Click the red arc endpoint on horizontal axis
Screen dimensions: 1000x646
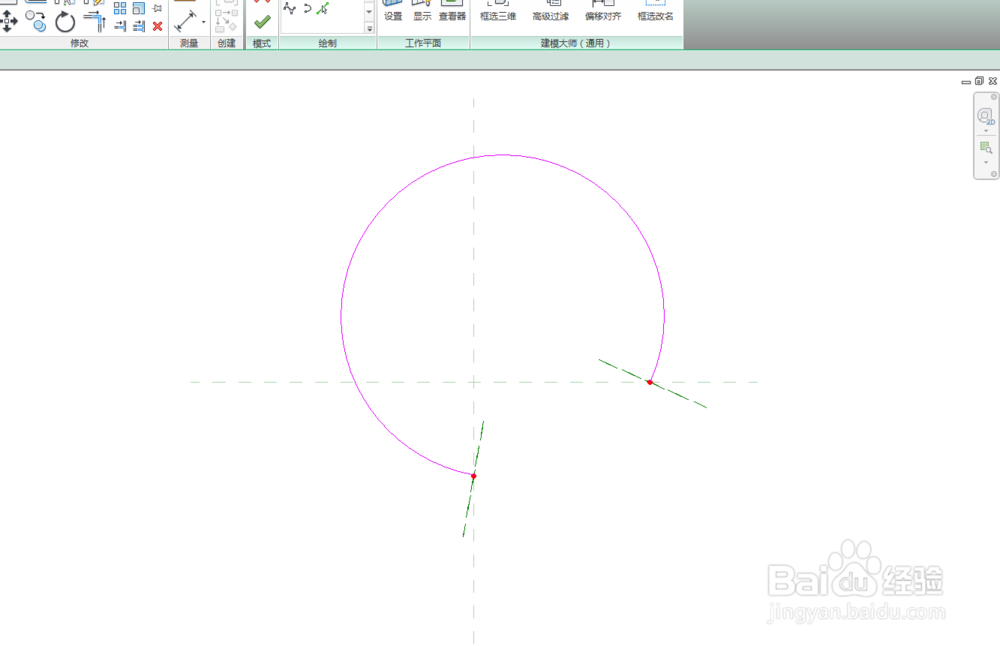click(650, 383)
